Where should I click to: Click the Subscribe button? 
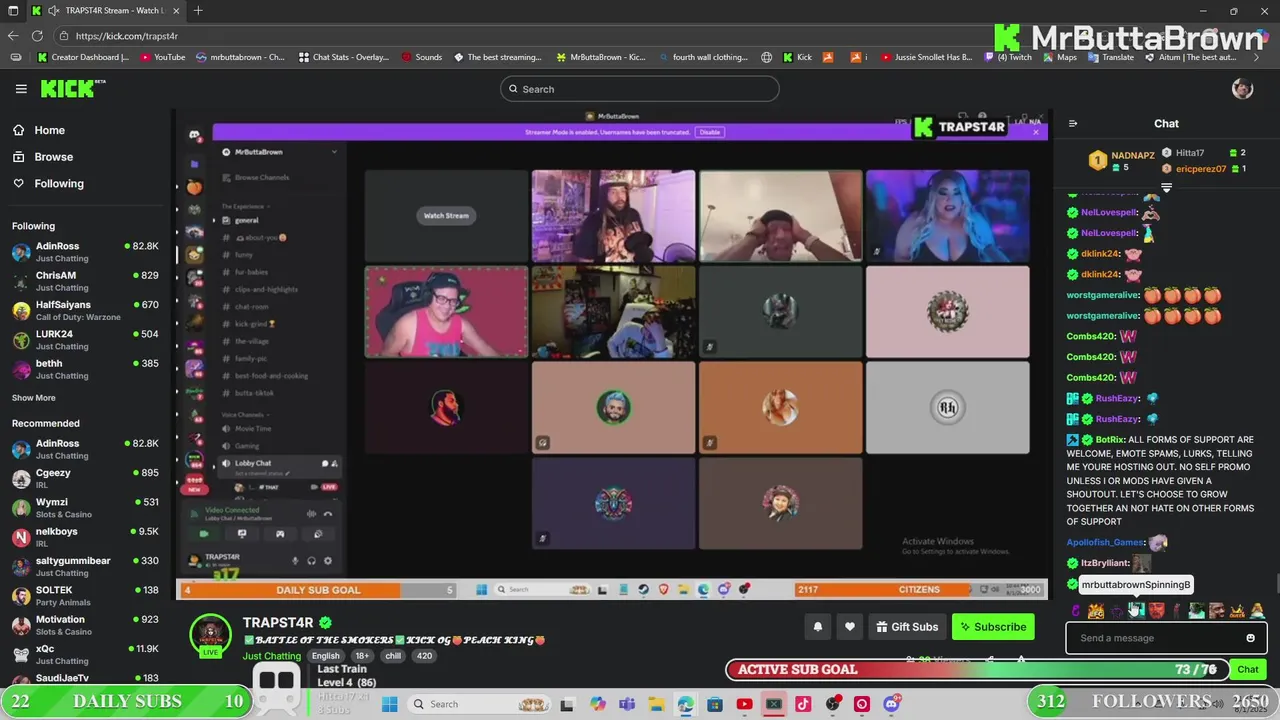click(x=993, y=627)
